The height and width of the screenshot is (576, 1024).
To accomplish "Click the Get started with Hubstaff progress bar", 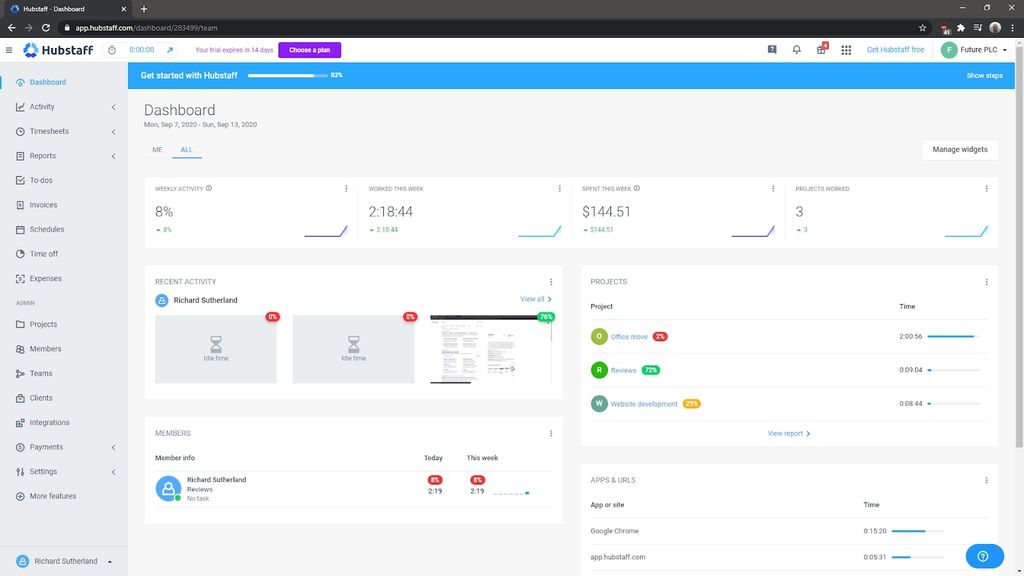I will 290,75.
